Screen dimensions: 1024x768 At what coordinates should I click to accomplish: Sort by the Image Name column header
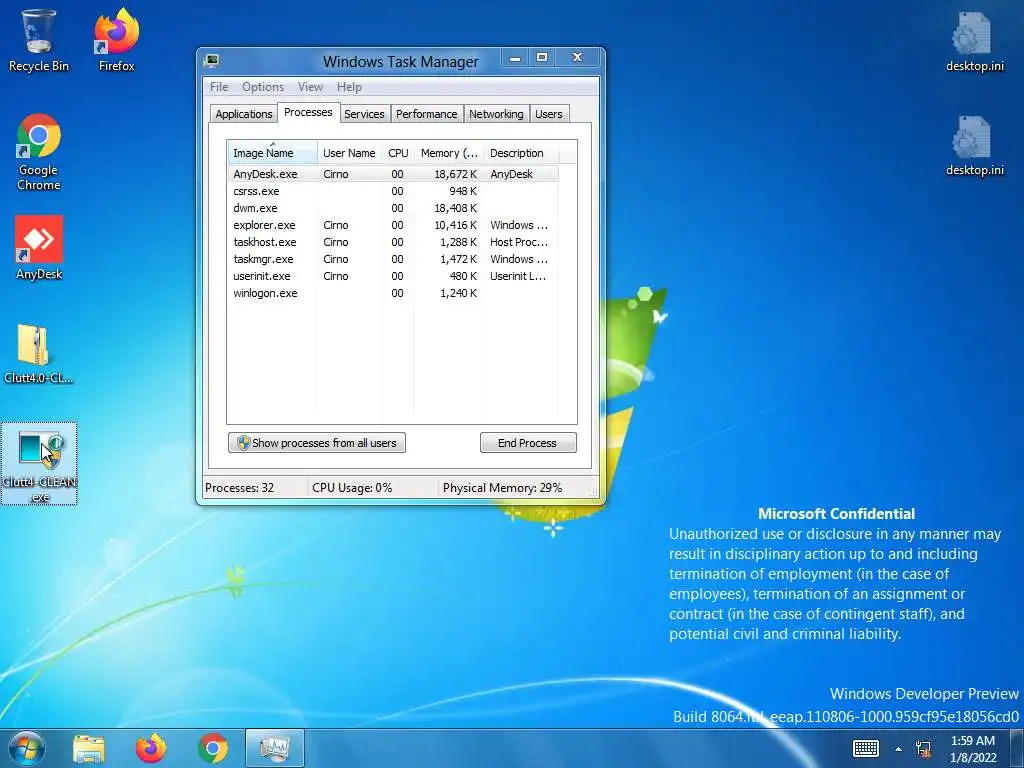coord(272,152)
